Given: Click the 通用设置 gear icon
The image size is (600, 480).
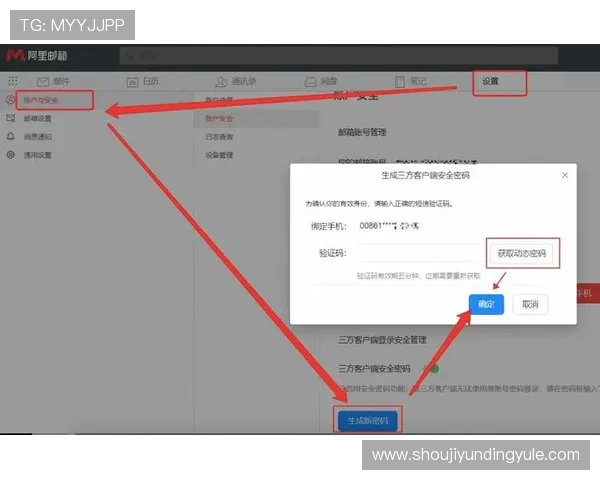Looking at the screenshot, I should click(11, 155).
